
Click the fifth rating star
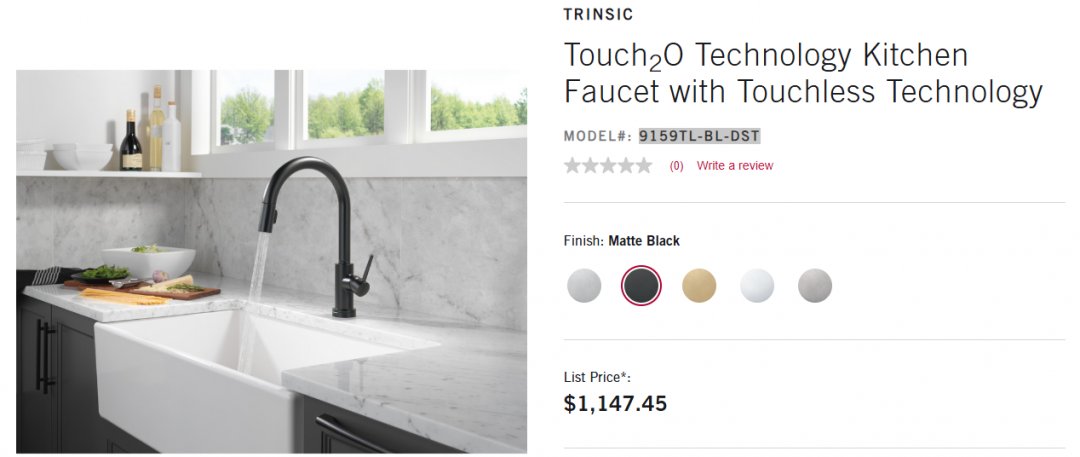[644, 165]
